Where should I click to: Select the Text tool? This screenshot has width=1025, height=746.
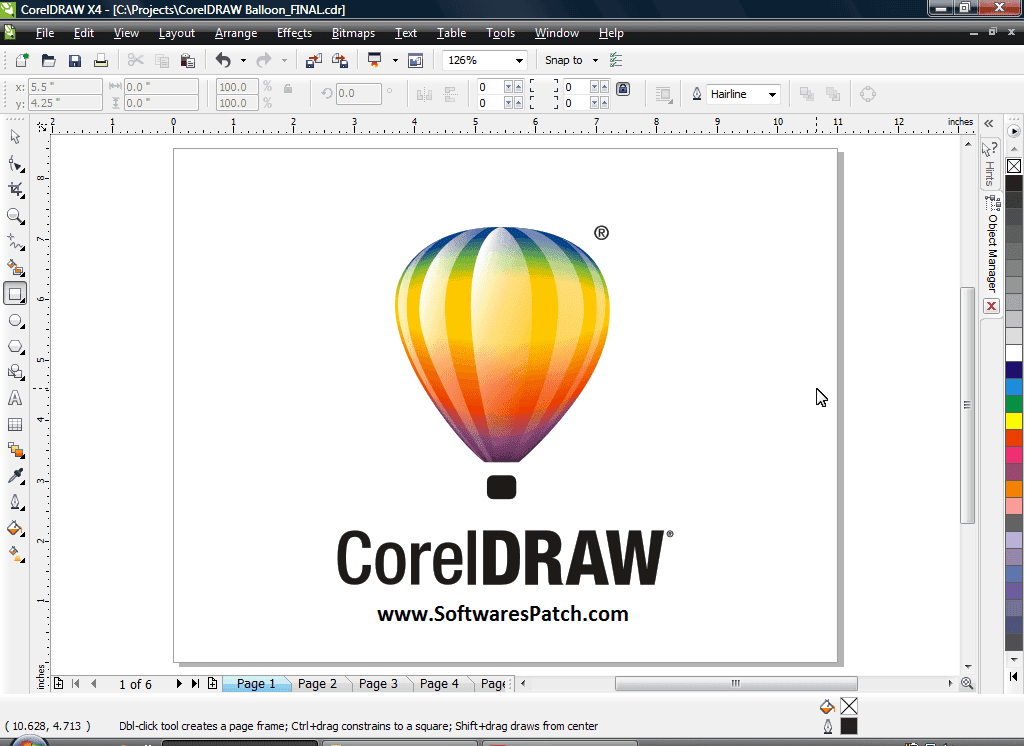click(15, 398)
